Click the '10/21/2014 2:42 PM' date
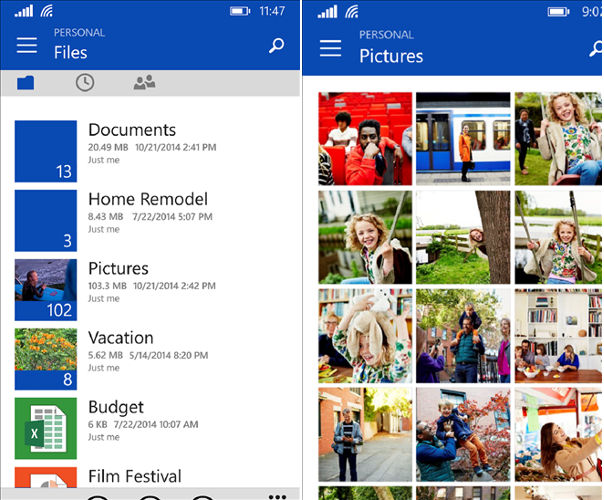 point(174,286)
